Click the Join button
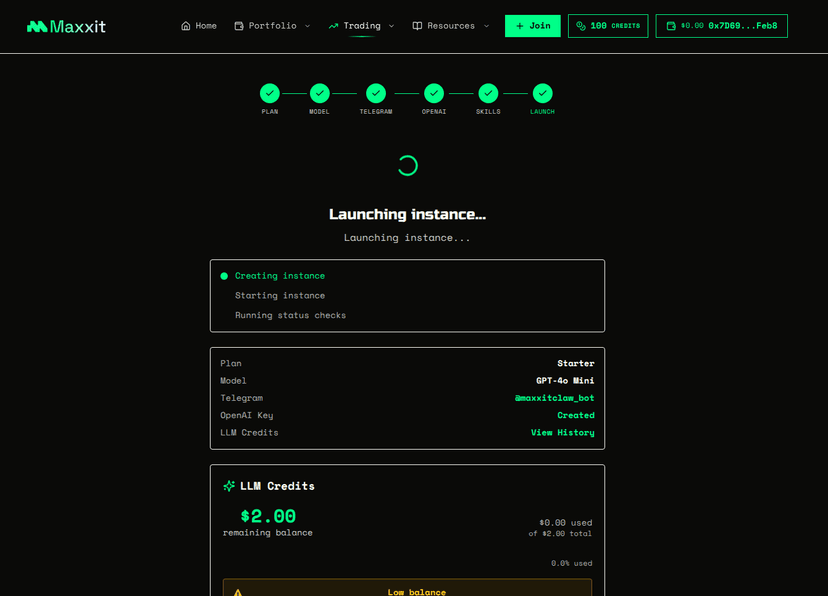Screen dimensions: 828x596 pyautogui.click(x=532, y=25)
